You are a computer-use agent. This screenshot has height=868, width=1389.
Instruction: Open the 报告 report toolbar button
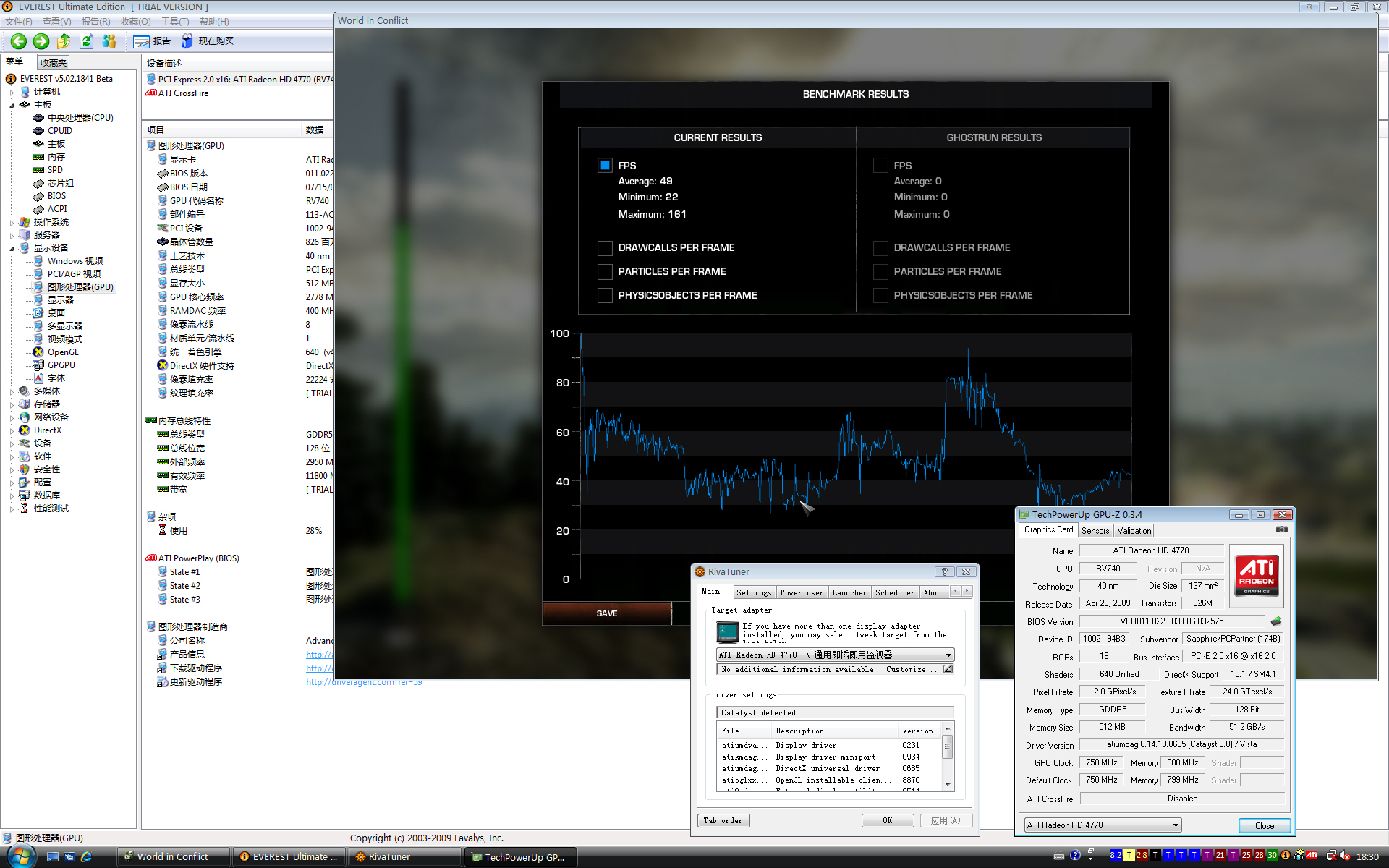(152, 41)
